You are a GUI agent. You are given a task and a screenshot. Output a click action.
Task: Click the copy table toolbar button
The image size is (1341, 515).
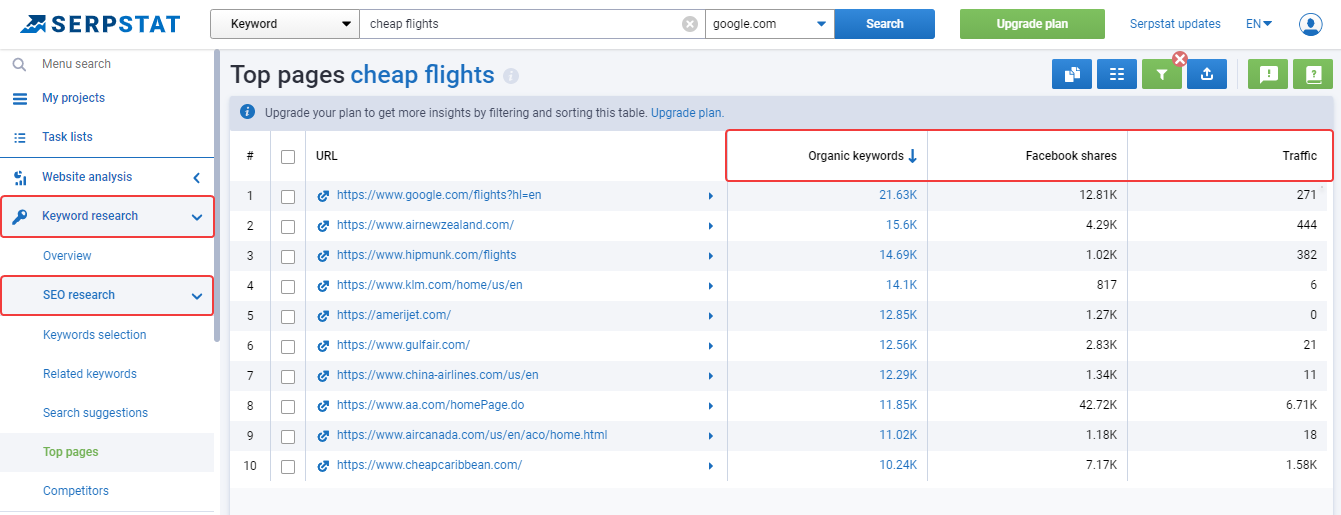[1072, 74]
